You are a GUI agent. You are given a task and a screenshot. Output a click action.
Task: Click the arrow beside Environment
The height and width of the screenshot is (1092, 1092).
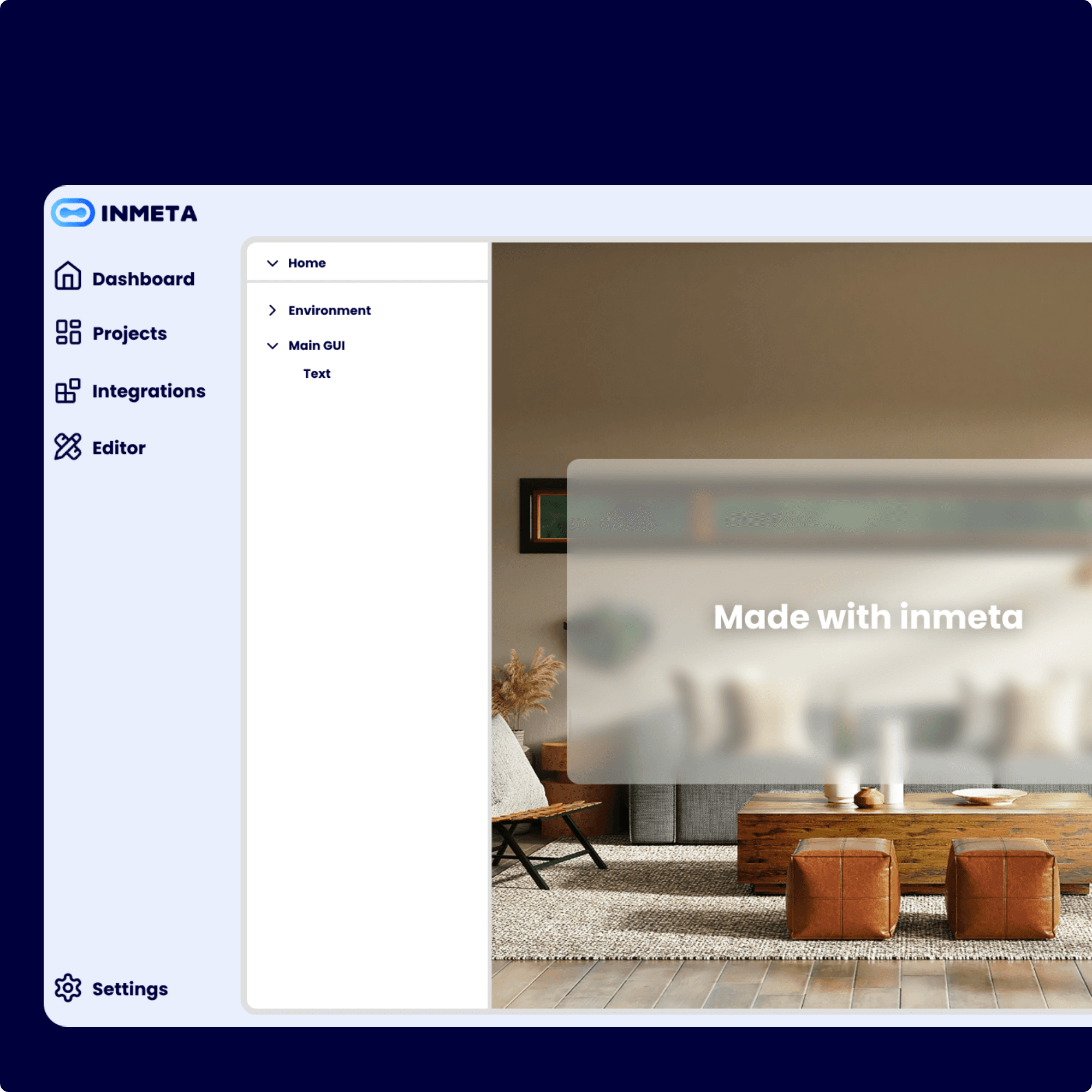pyautogui.click(x=272, y=310)
